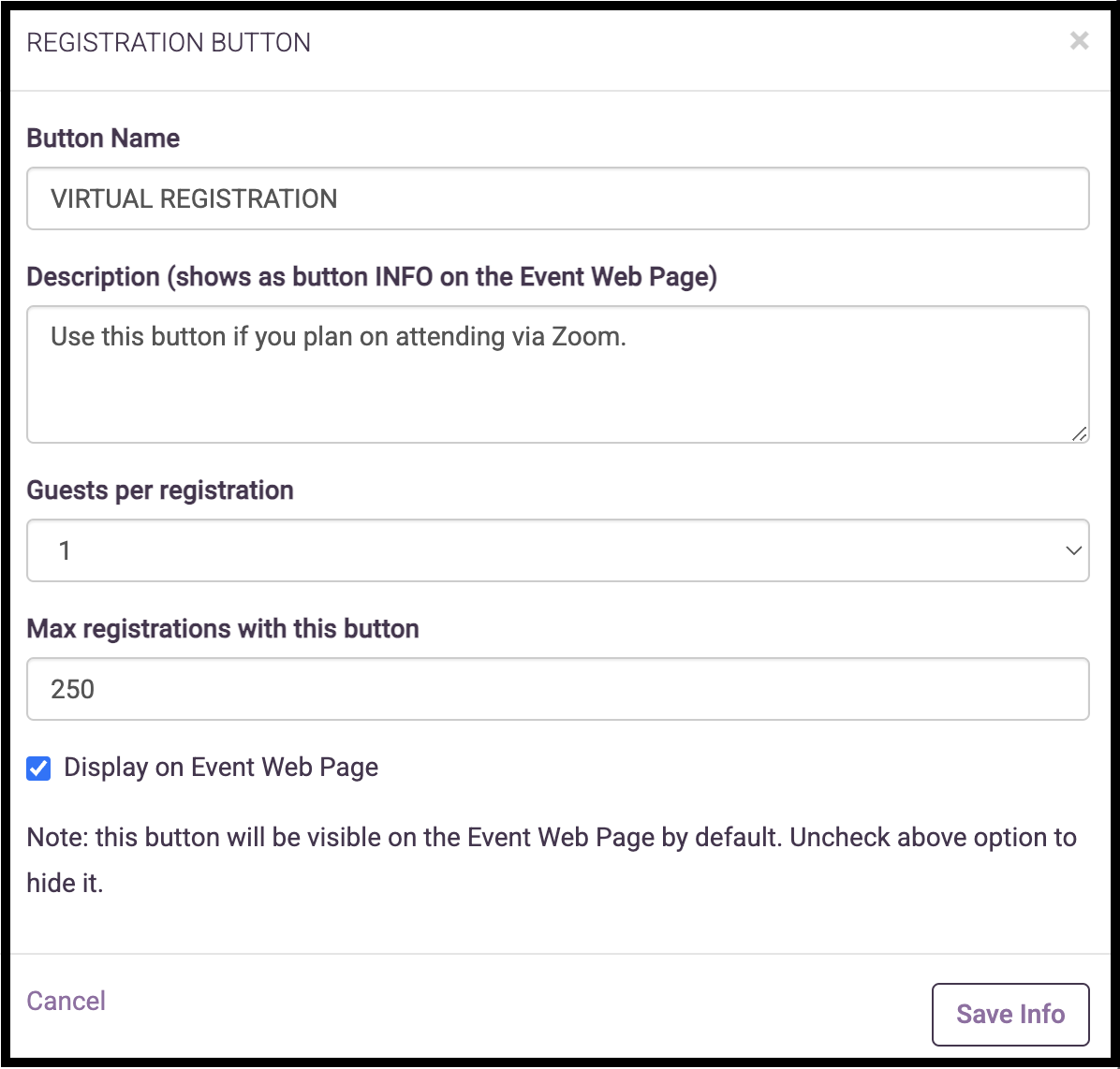This screenshot has height=1069, width=1120.
Task: Click the "Guests per registration" label
Action: click(x=160, y=491)
